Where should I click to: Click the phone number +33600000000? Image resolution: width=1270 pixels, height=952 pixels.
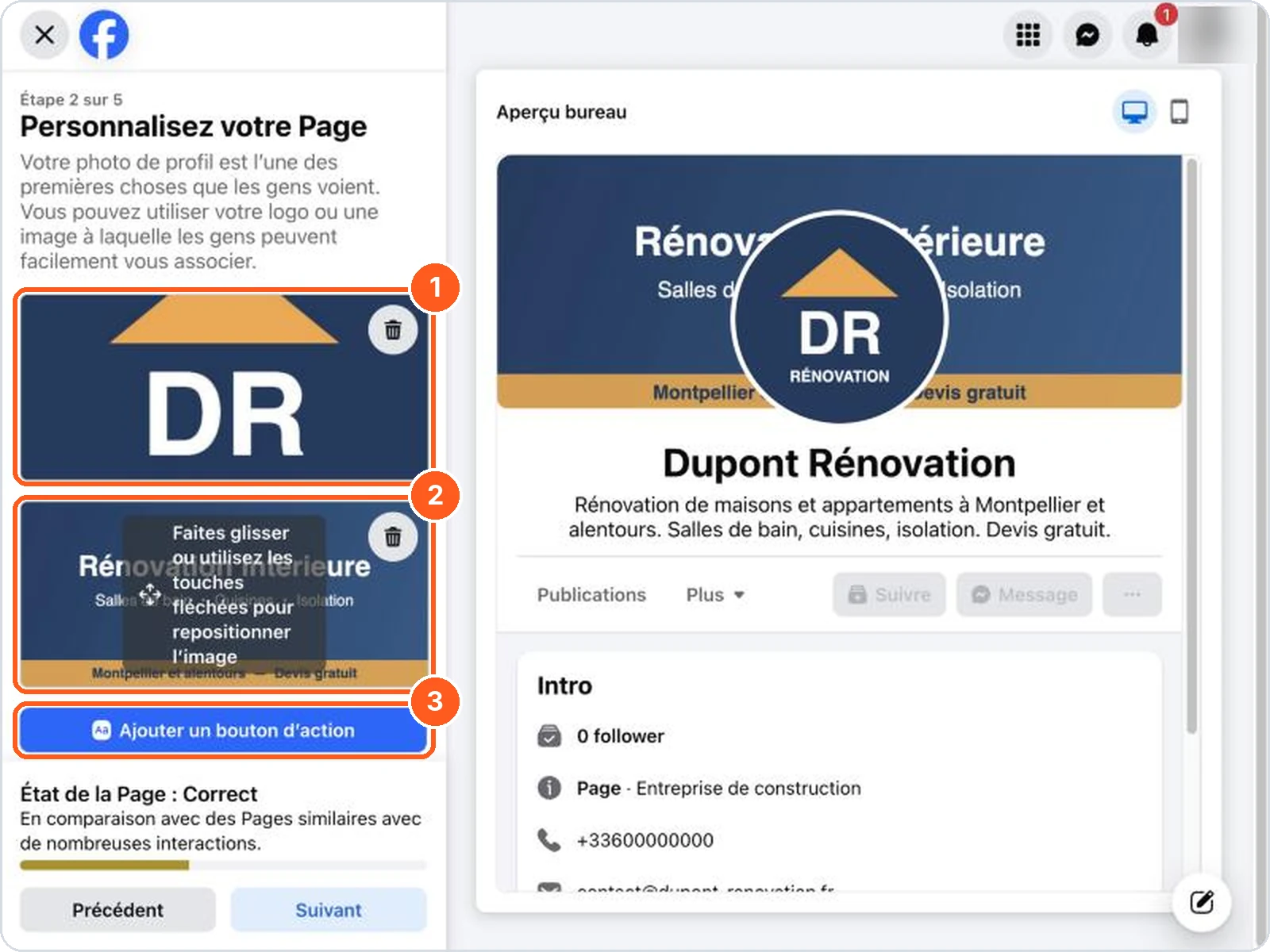(645, 840)
